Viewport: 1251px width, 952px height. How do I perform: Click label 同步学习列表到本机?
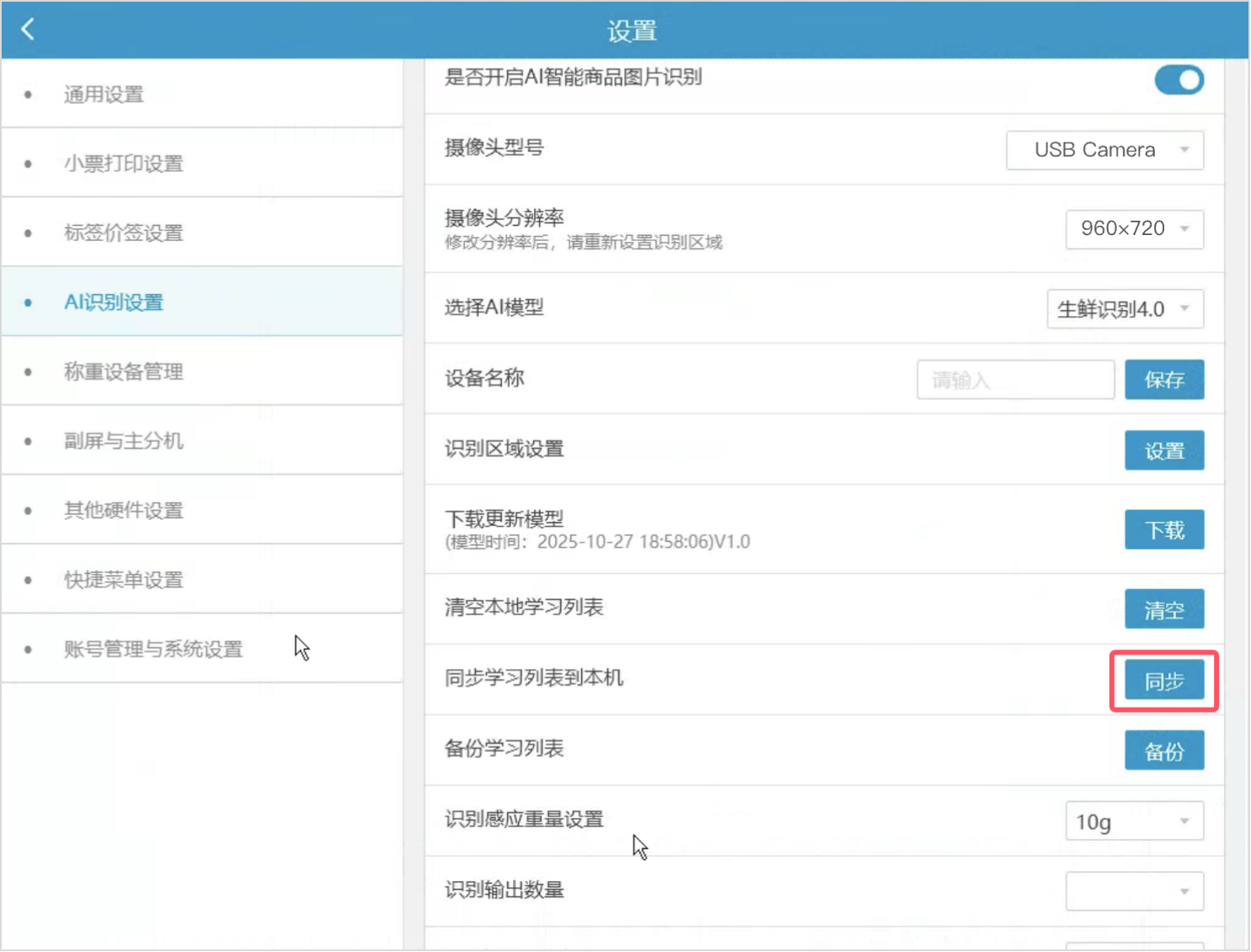click(533, 678)
